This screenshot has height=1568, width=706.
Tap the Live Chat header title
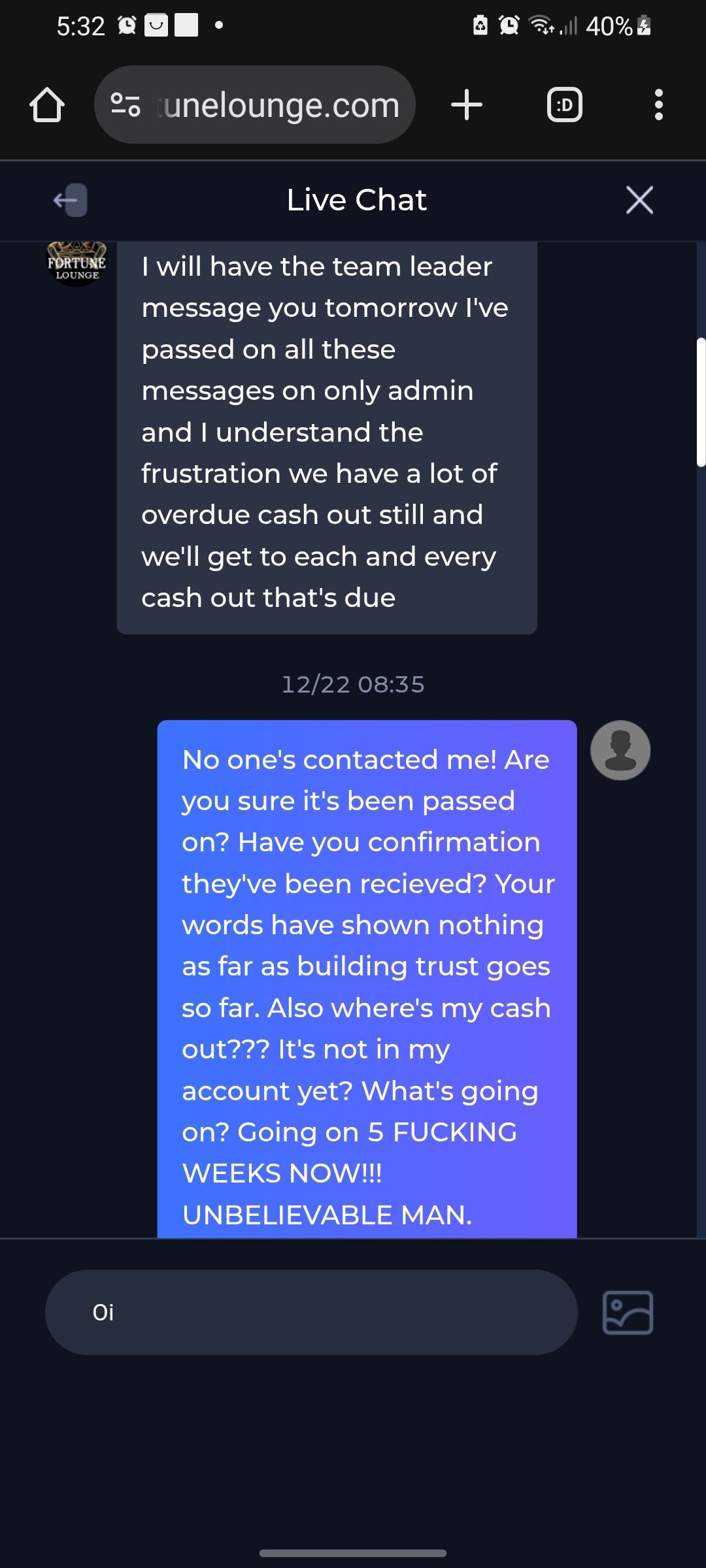(356, 200)
